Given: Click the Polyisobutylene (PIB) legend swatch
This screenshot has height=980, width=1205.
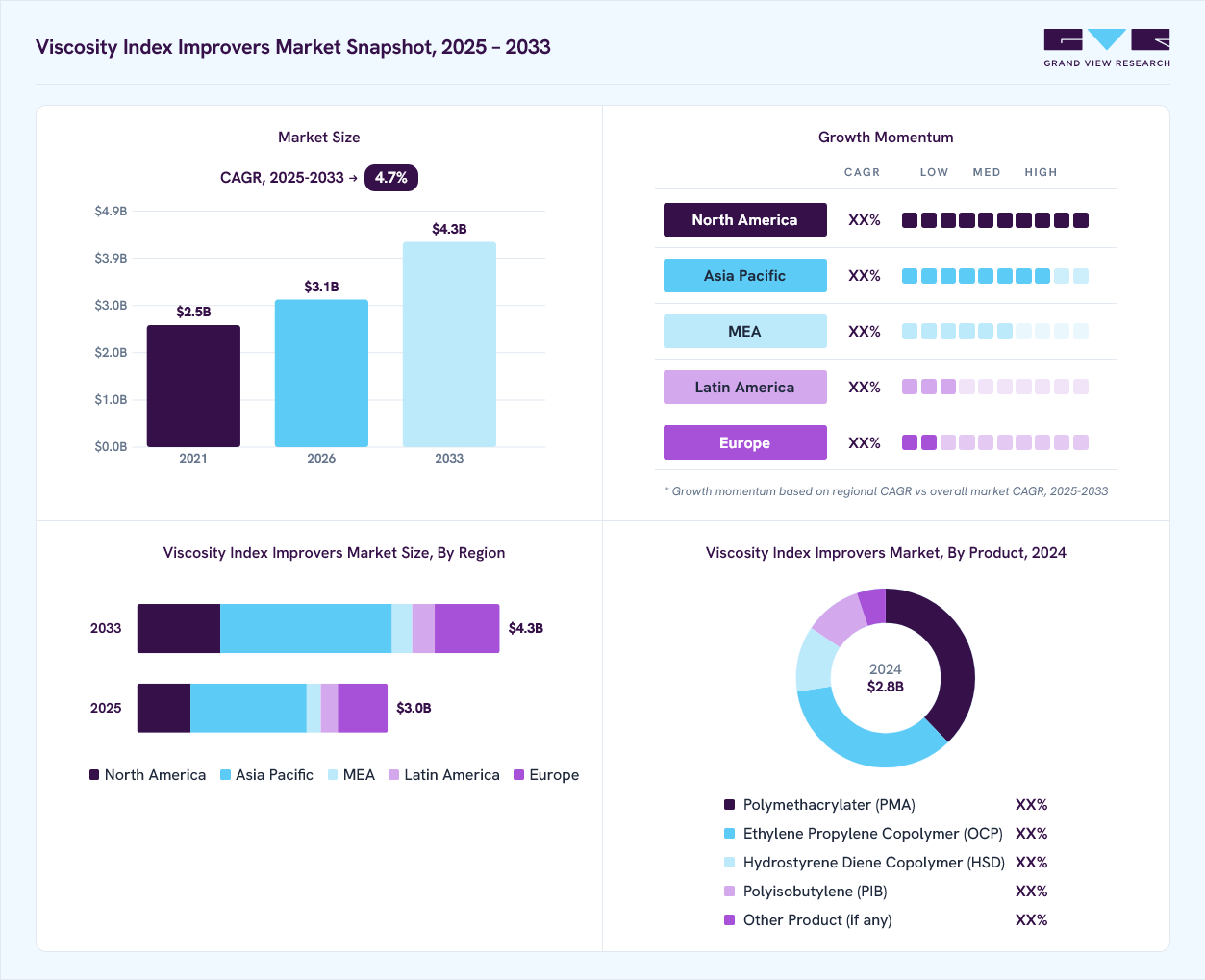Looking at the screenshot, I should [x=729, y=892].
